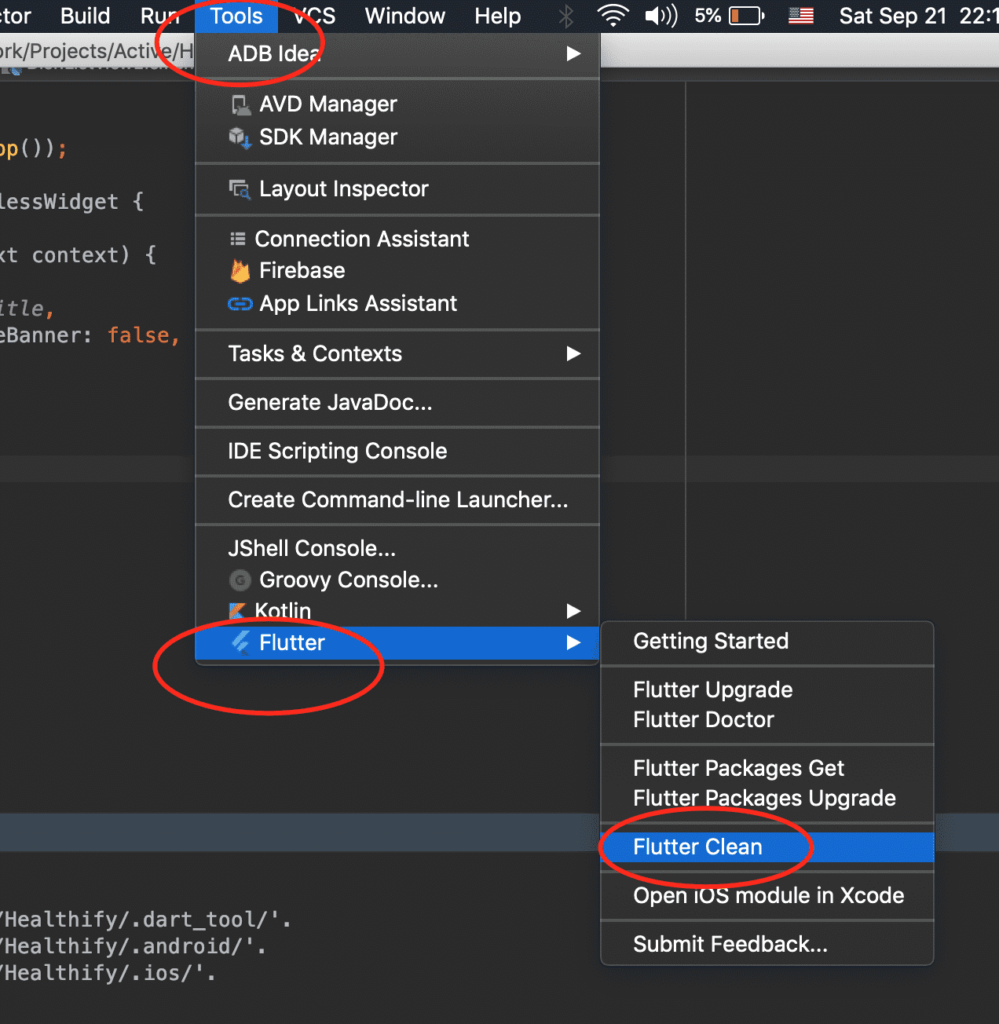The height and width of the screenshot is (1024, 999).
Task: Run Flutter Packages Upgrade
Action: pos(767,799)
